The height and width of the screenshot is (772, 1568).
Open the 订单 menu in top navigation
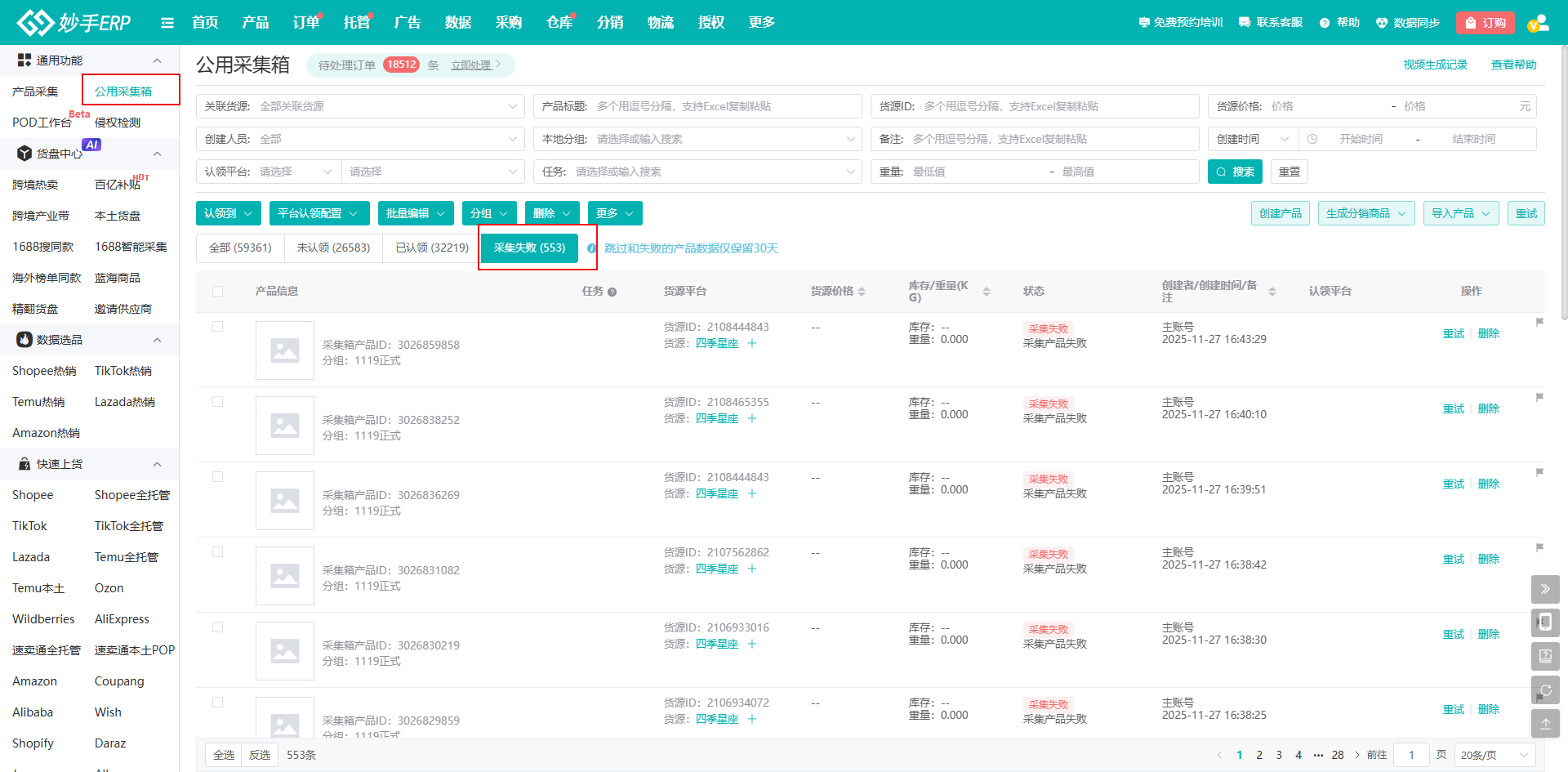point(306,23)
